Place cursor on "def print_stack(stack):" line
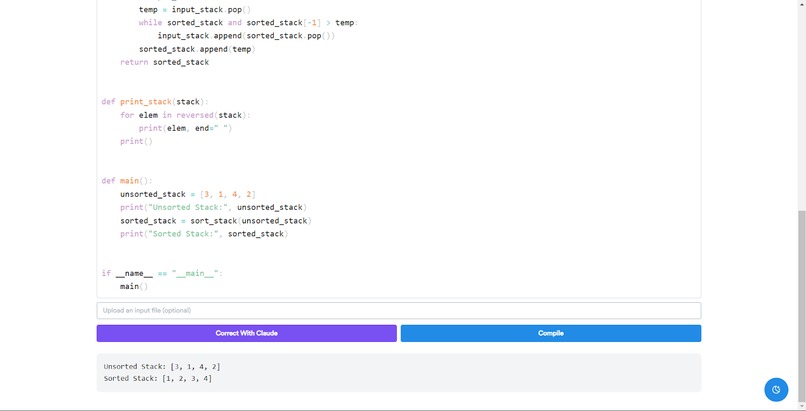 point(155,102)
